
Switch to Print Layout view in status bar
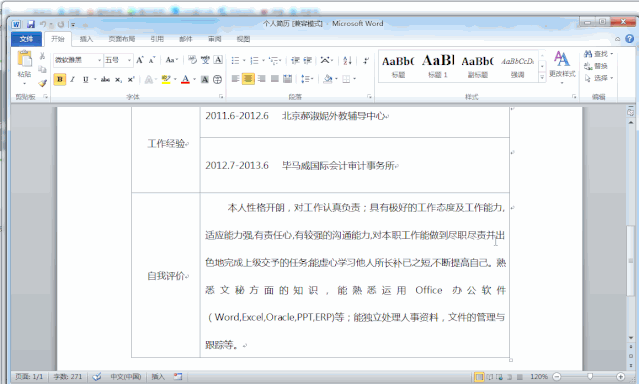480,377
